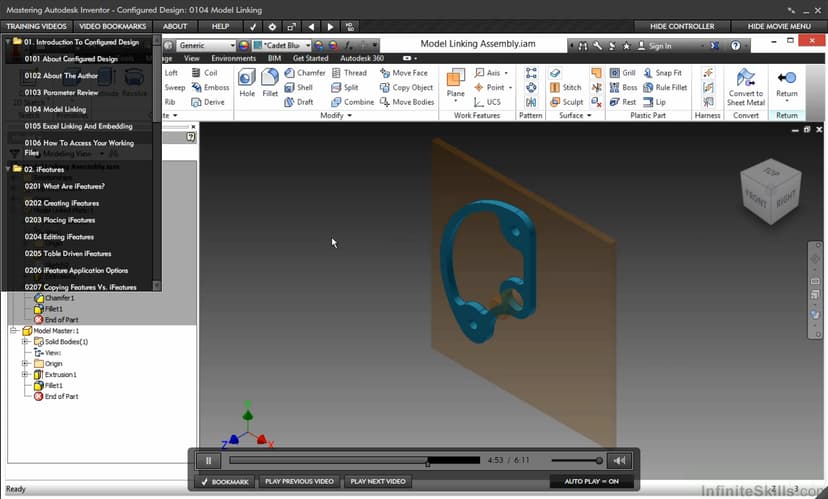This screenshot has height=499, width=828.
Task: Mute the video audio
Action: (619, 461)
